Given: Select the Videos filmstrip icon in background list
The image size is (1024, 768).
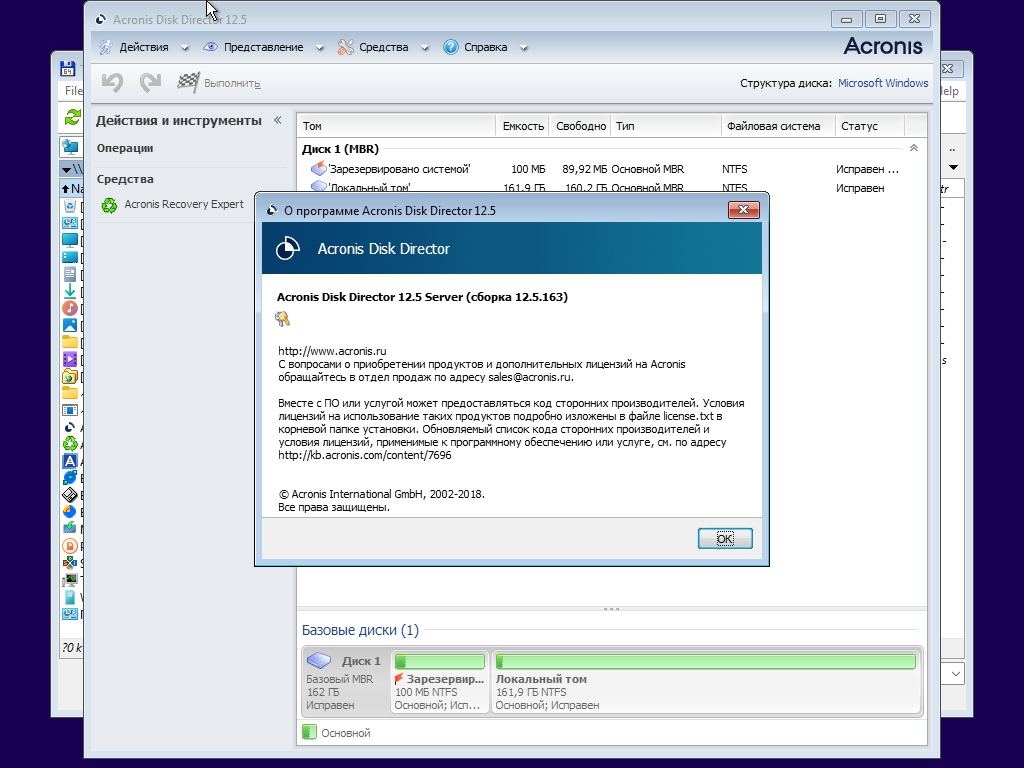Looking at the screenshot, I should pos(70,359).
